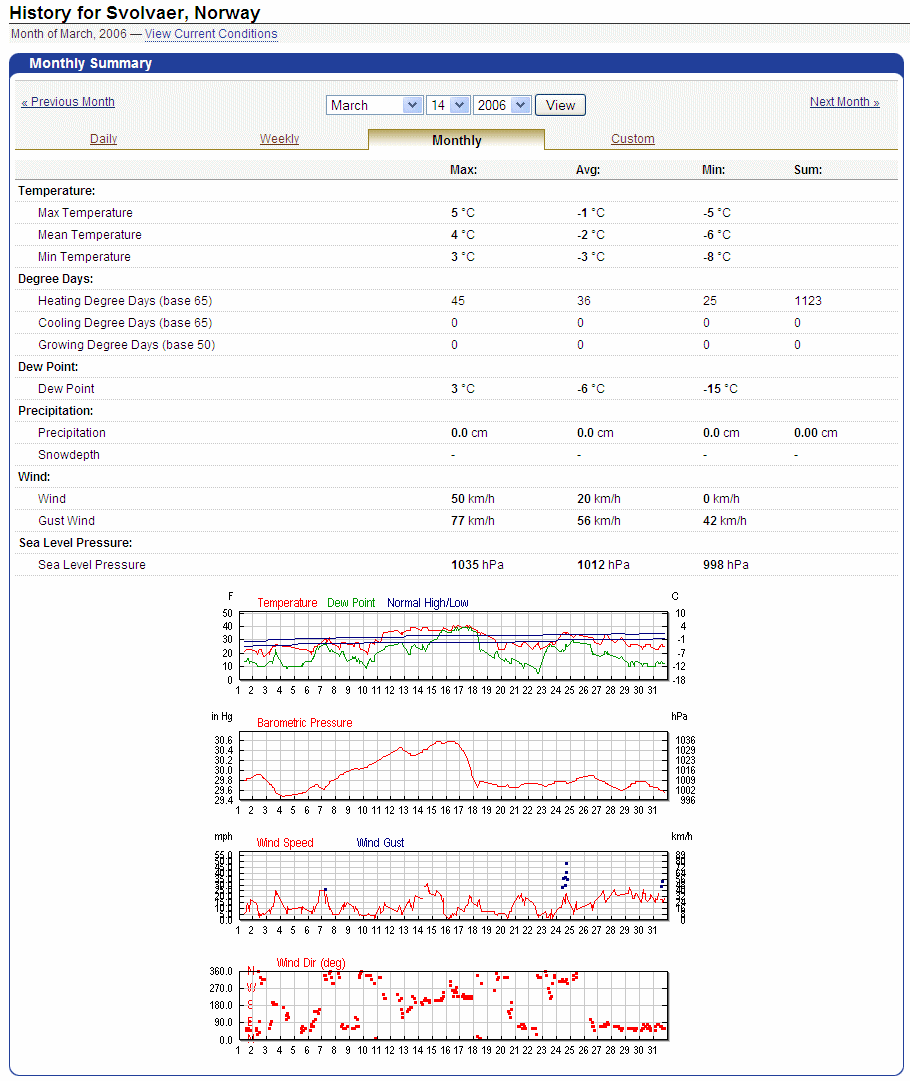This screenshot has height=1081, width=910.
Task: Click the 'History for Svolvaer, Norway' title
Action: pos(134,12)
